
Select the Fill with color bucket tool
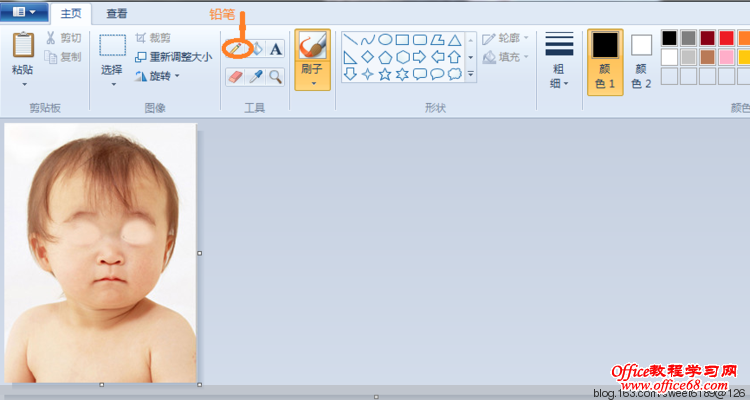click(255, 48)
